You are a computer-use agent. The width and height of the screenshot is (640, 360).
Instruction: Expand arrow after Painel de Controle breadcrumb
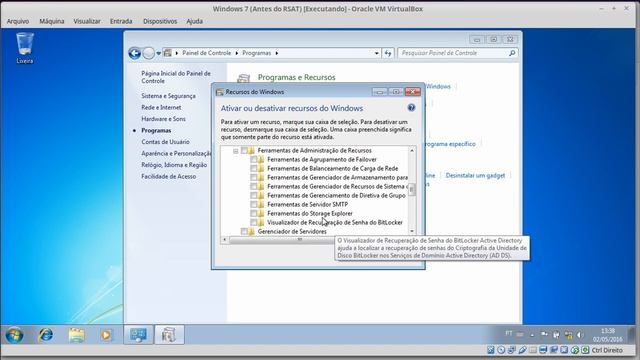coord(236,53)
